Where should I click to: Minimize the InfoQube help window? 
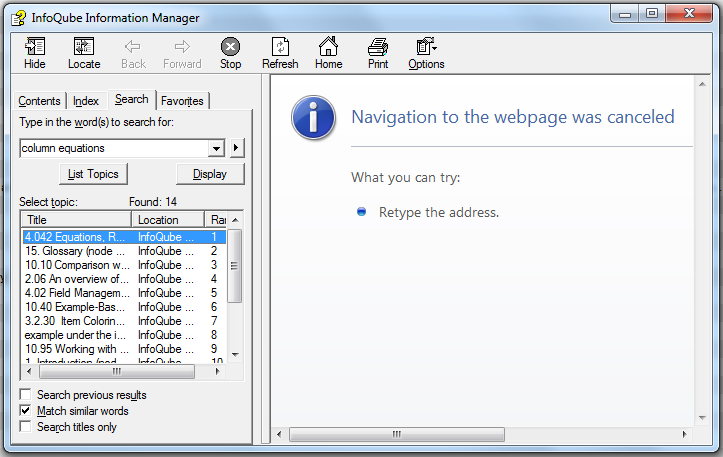(x=625, y=14)
